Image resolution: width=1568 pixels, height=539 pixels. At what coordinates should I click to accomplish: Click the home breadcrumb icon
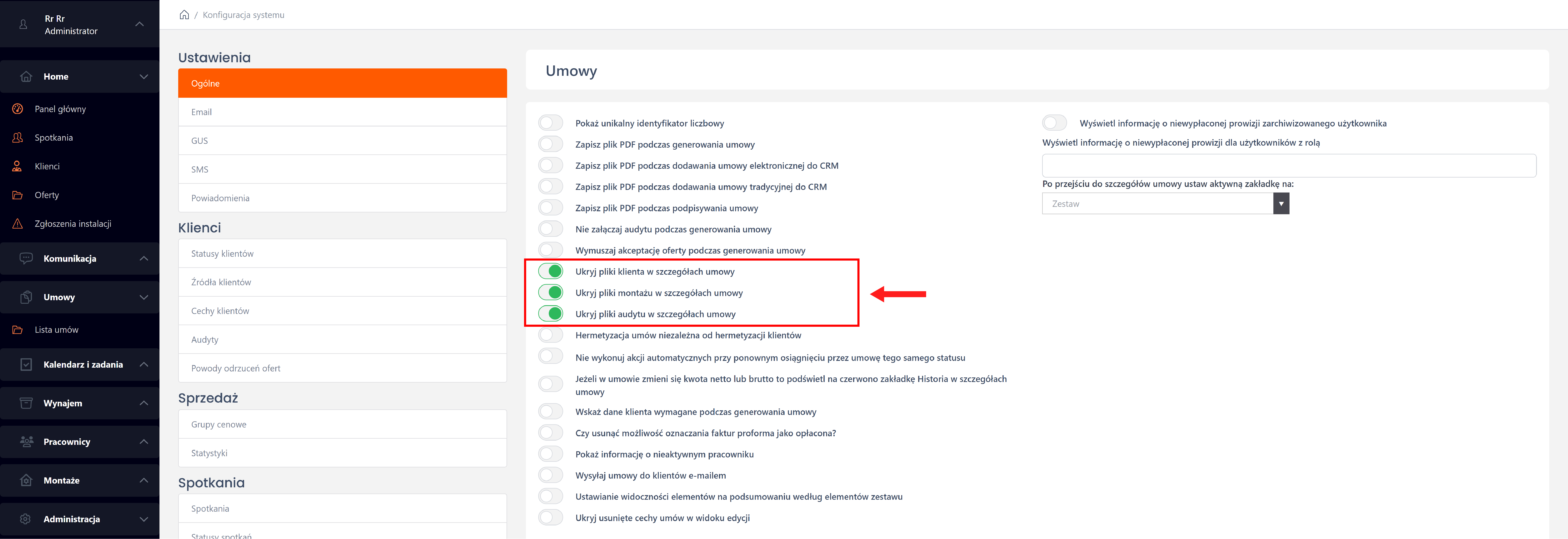[184, 15]
